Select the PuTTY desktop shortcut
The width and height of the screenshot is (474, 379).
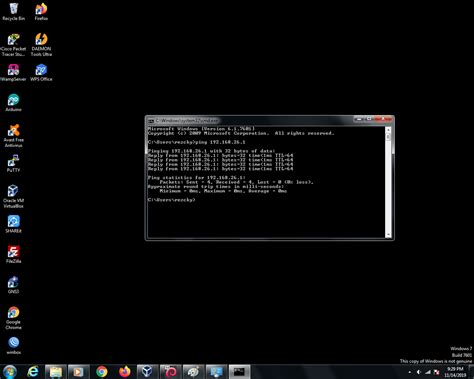[x=13, y=163]
